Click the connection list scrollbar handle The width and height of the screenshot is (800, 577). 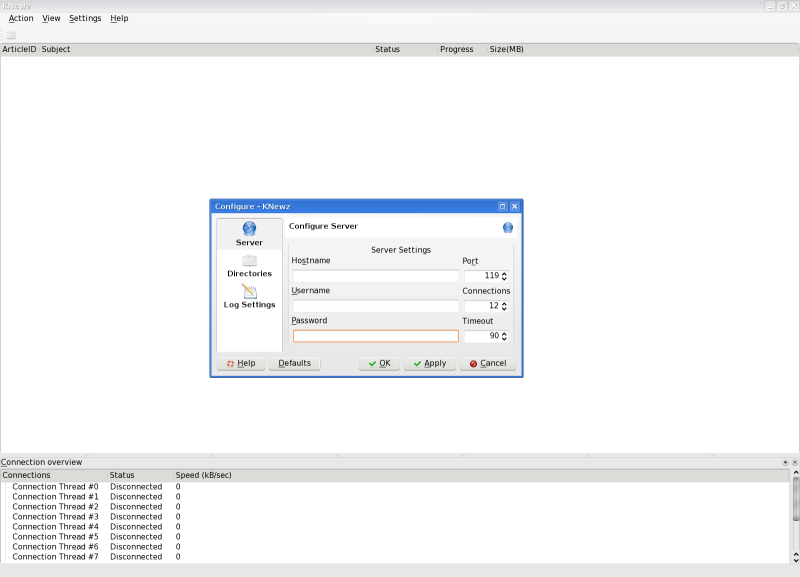[x=795, y=499]
